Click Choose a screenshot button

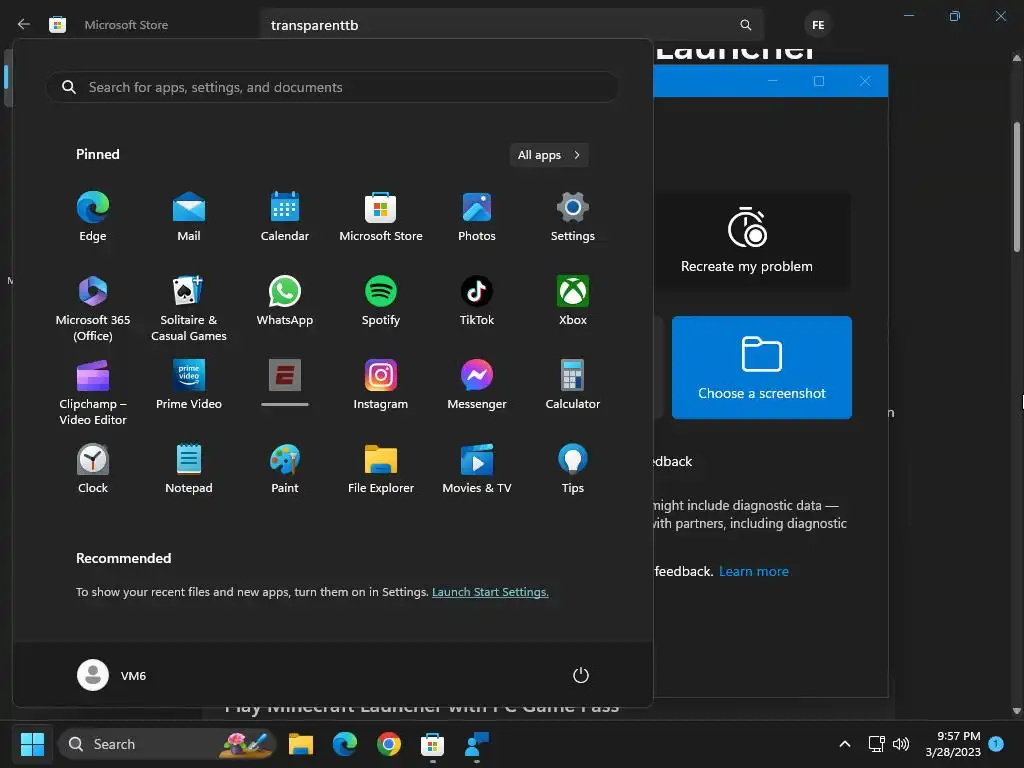761,368
